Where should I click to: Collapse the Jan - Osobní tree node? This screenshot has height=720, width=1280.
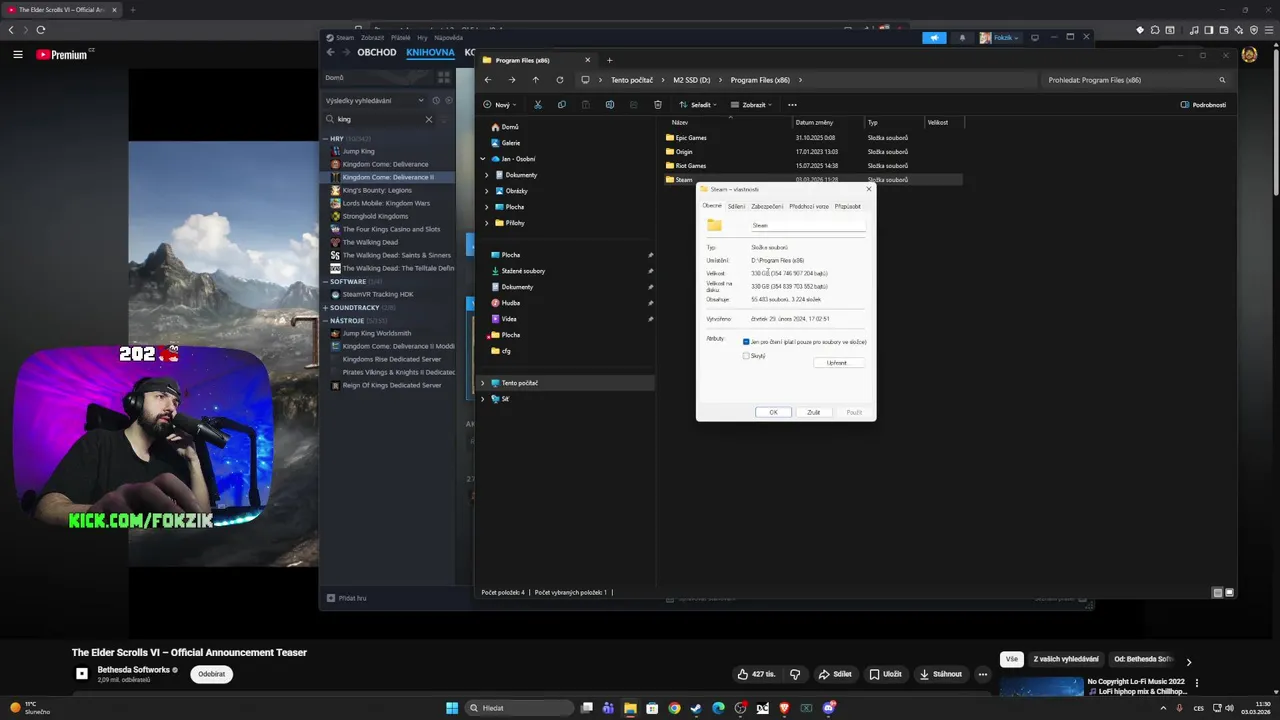point(483,159)
